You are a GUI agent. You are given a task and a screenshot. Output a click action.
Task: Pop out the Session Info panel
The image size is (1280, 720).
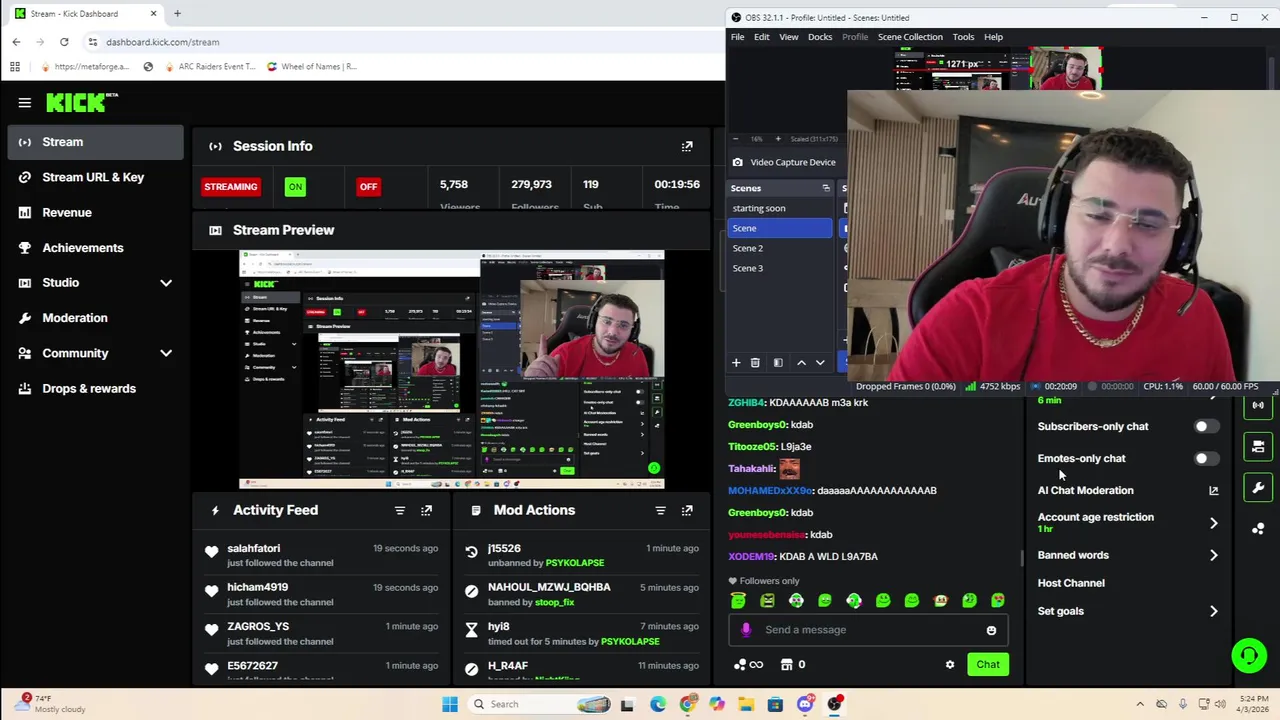point(687,146)
